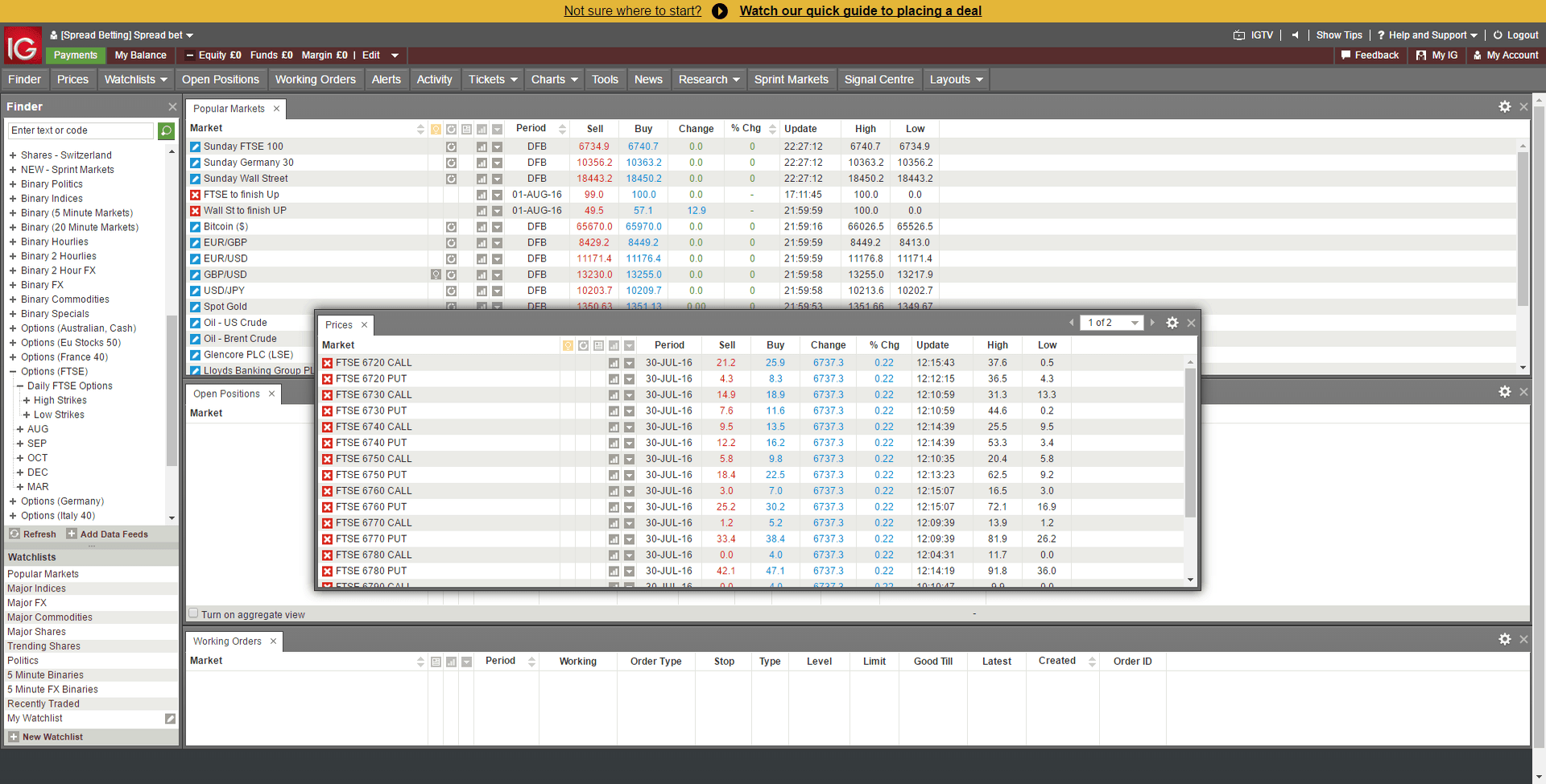The image size is (1546, 784).
Task: Expand the SEP options tree node
Action: 20,444
